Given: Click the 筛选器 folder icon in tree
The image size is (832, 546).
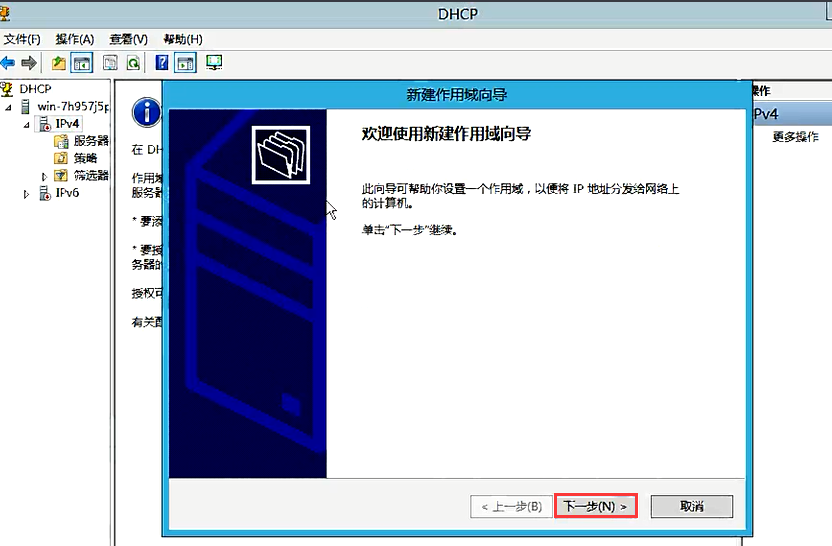Looking at the screenshot, I should (x=61, y=176).
